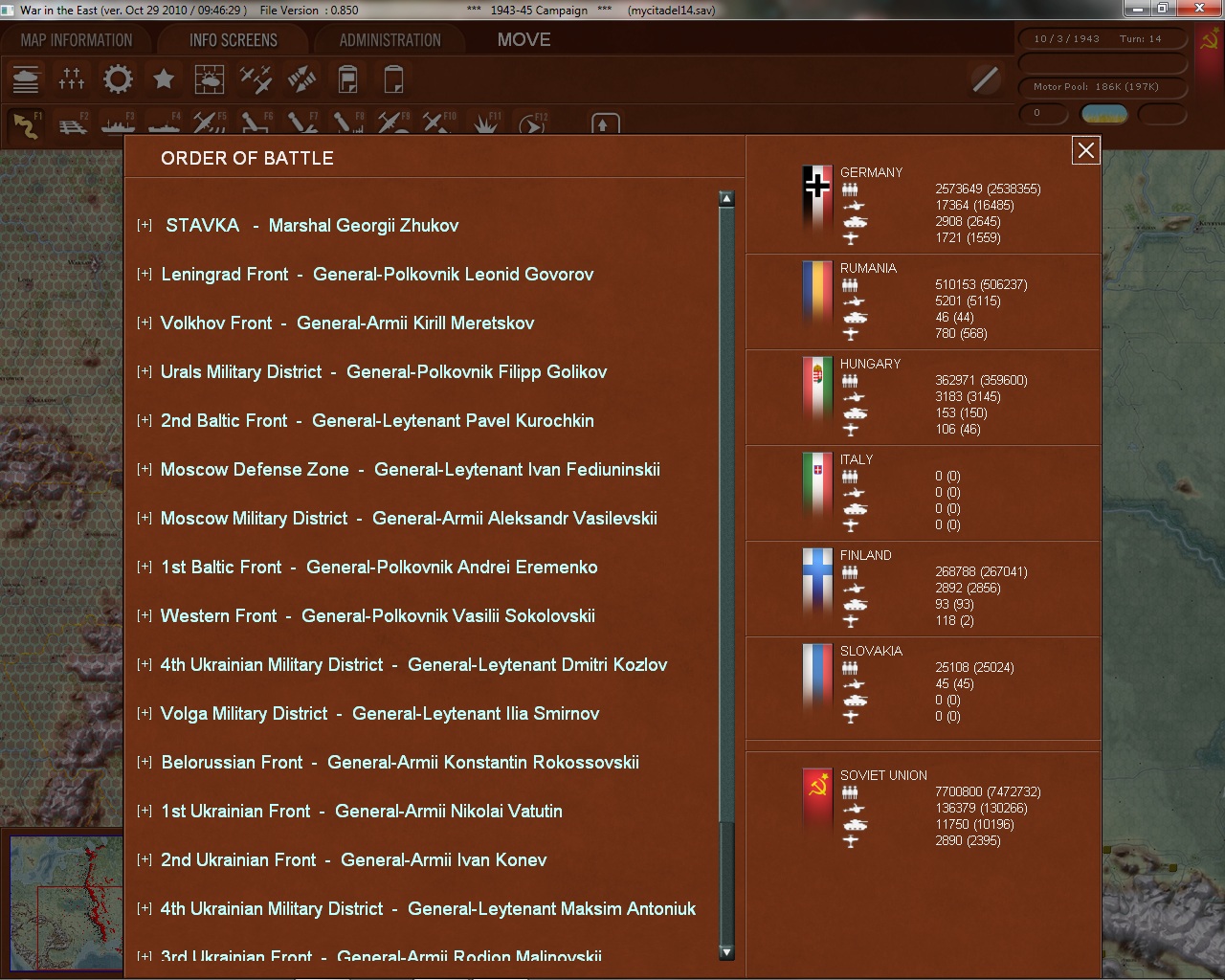Click the crossed aircraft air doctrine icon
Screen dimensions: 1225x980
[x=256, y=79]
